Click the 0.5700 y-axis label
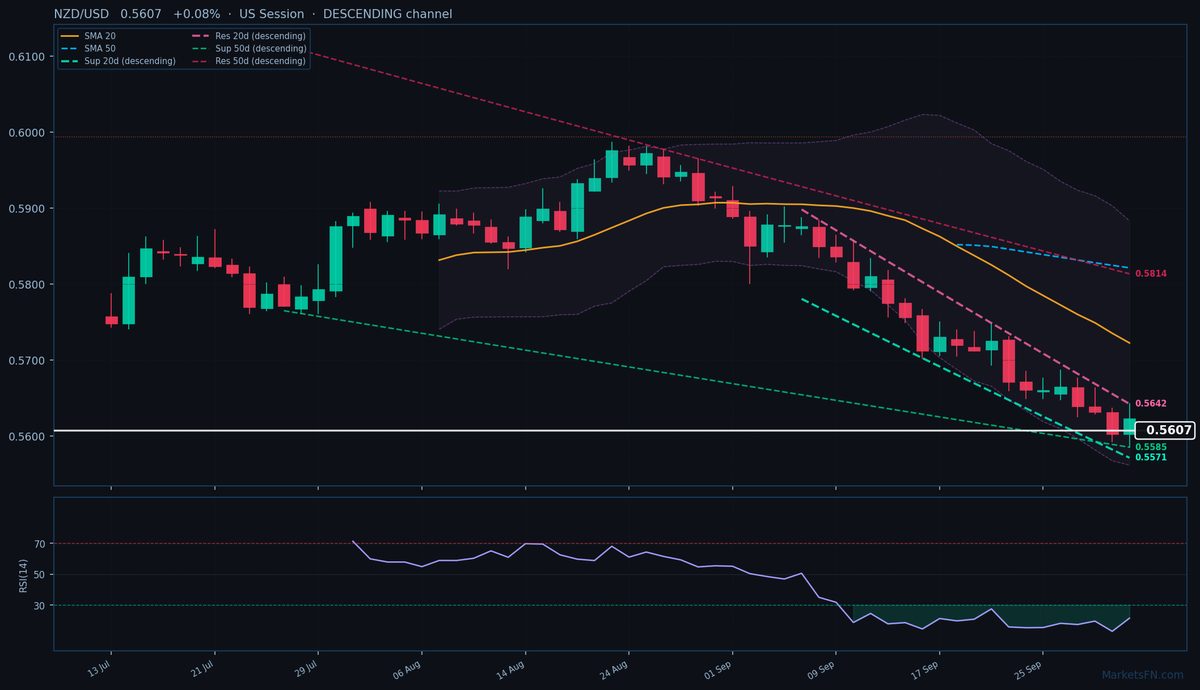This screenshot has width=1200, height=690. (27, 361)
